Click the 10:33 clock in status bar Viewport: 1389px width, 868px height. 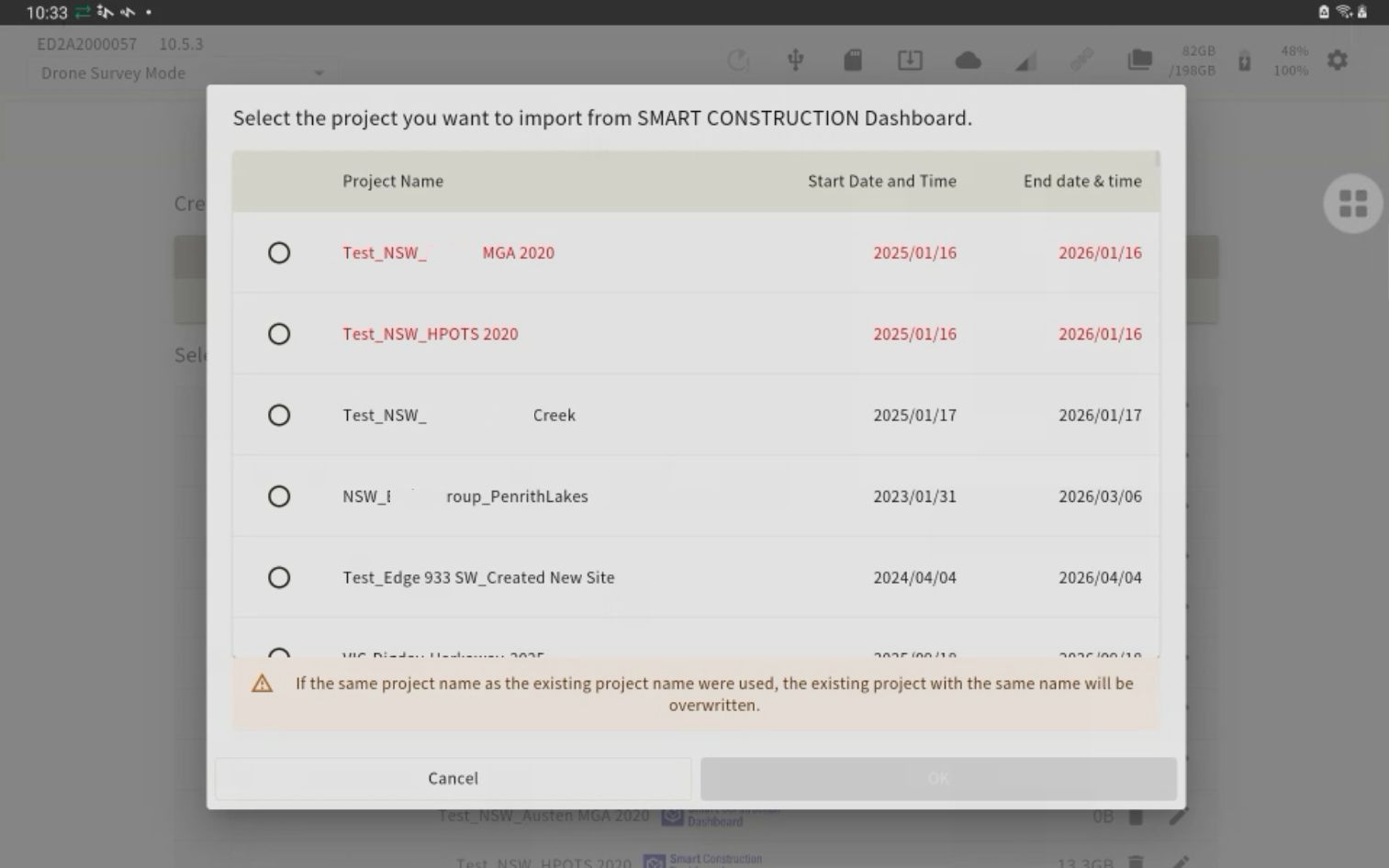47,13
